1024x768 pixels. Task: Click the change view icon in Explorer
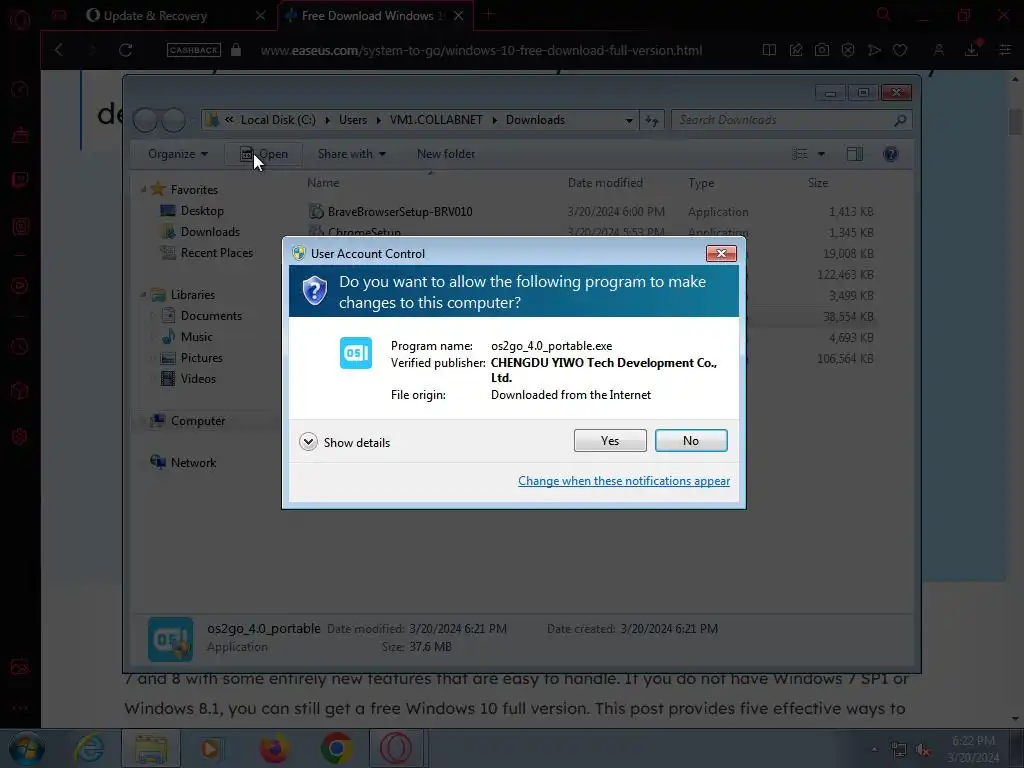(800, 154)
